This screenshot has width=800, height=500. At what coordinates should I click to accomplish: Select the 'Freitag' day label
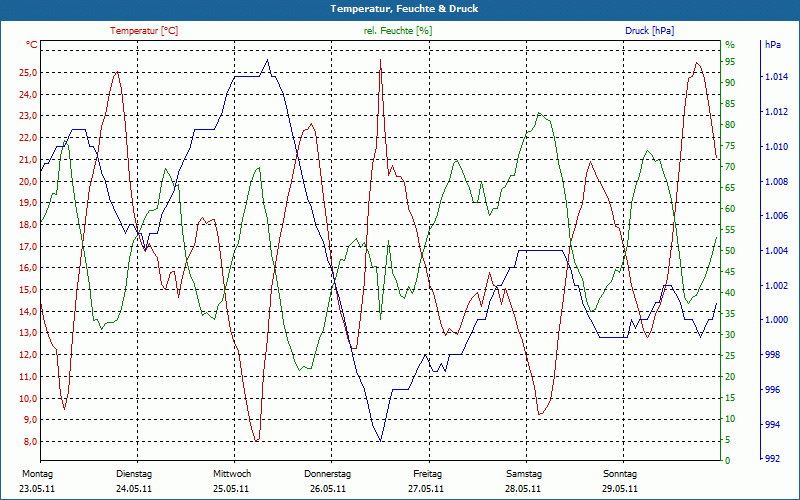pyautogui.click(x=428, y=474)
